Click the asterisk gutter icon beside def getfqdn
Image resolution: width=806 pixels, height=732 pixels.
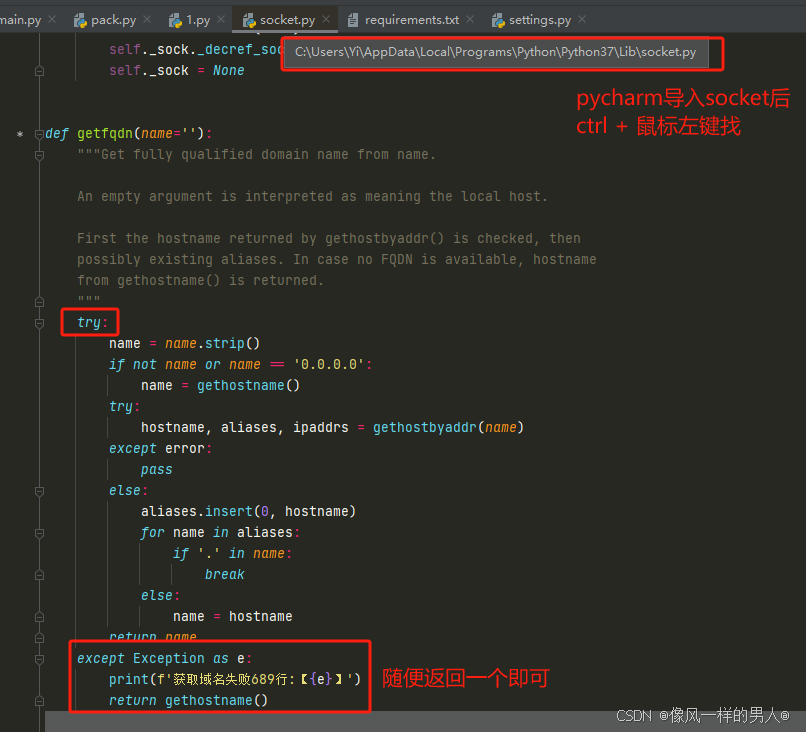coord(20,134)
